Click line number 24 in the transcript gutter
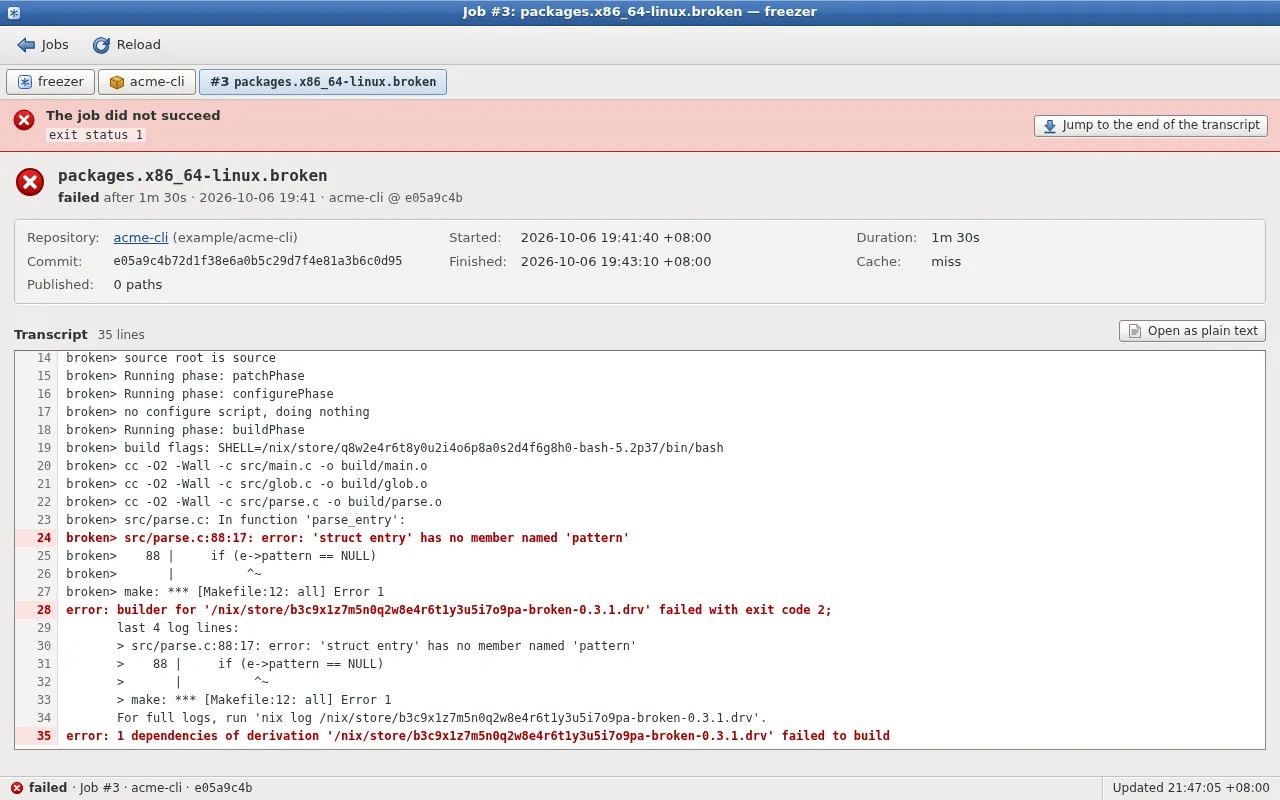 44,538
